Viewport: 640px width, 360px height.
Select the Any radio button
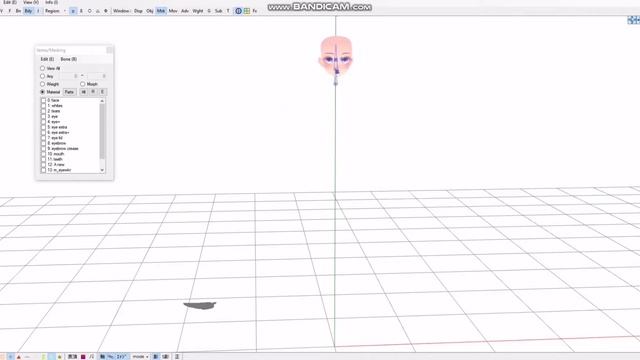point(42,76)
